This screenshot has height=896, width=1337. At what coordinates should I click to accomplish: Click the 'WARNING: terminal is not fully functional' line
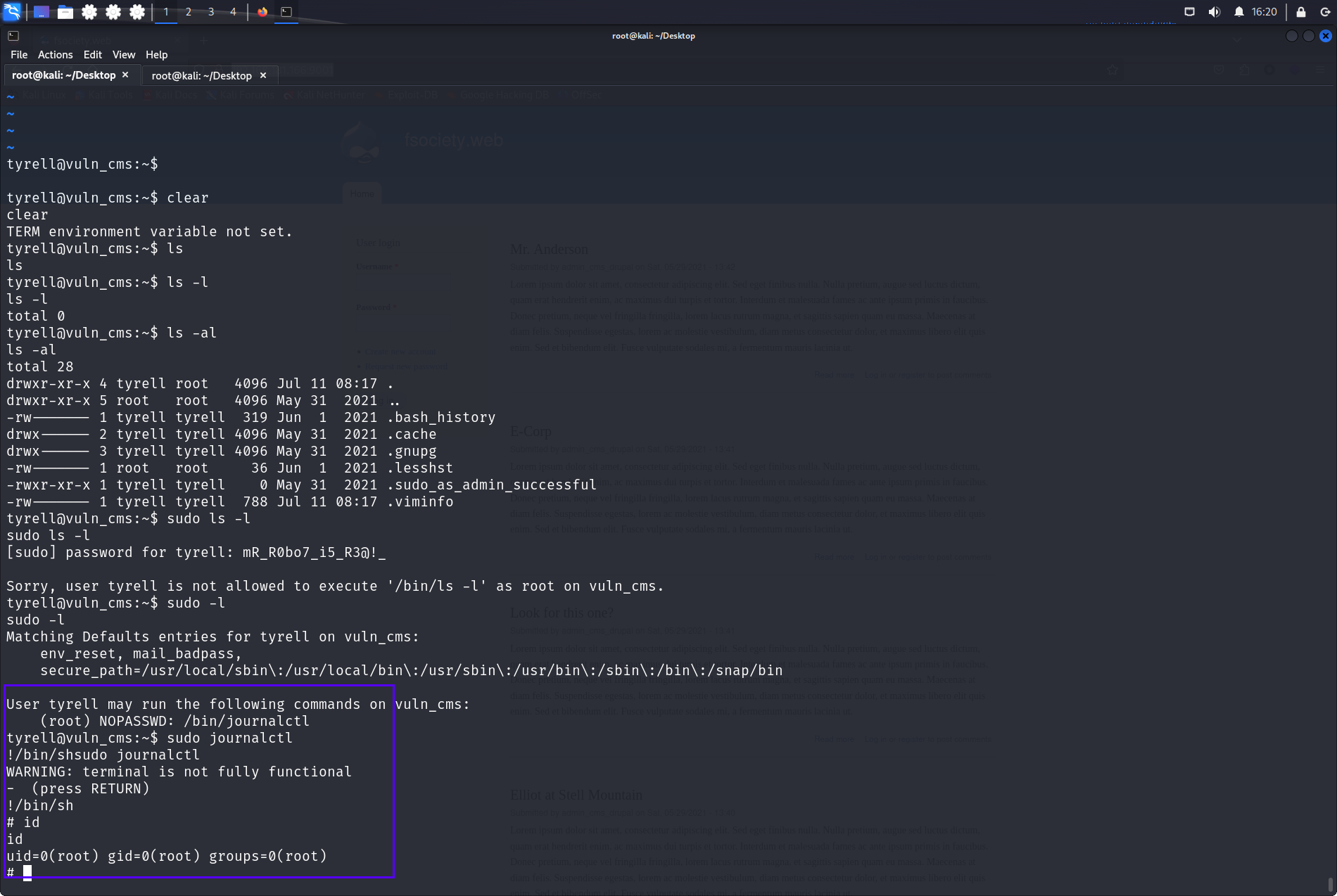(179, 772)
